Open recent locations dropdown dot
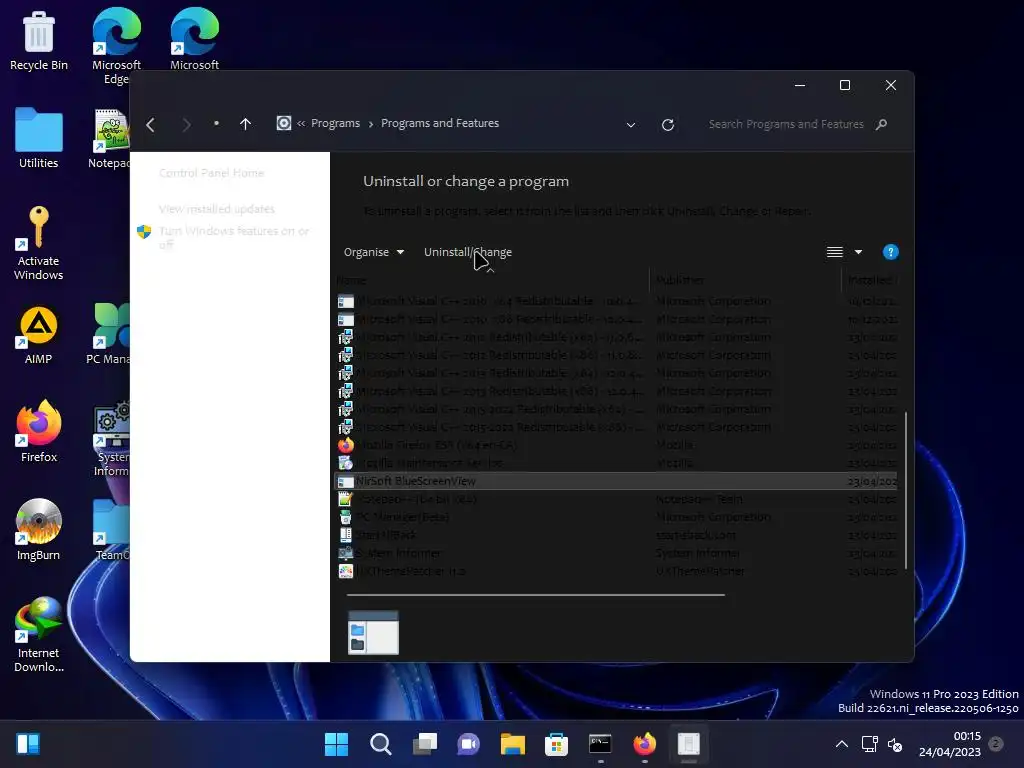The height and width of the screenshot is (768, 1024). click(216, 123)
